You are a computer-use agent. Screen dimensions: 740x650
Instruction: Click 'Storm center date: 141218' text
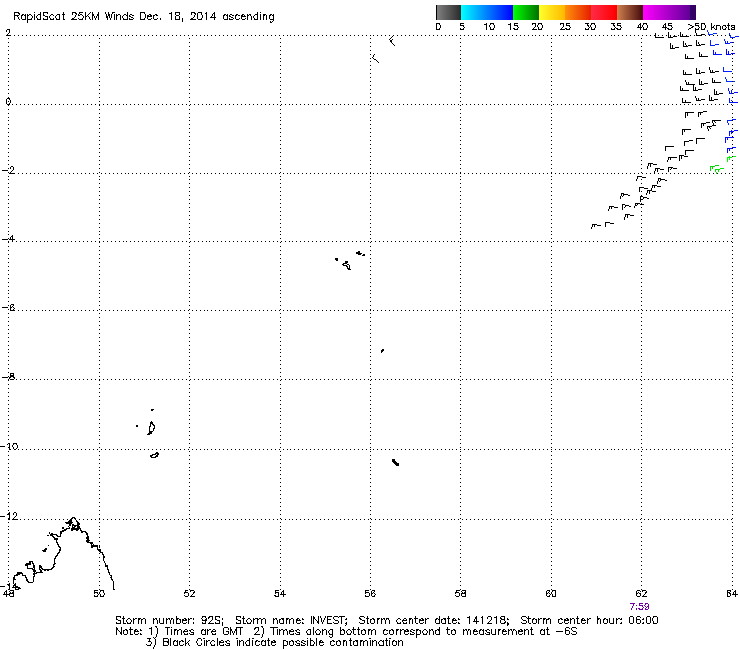(x=434, y=620)
